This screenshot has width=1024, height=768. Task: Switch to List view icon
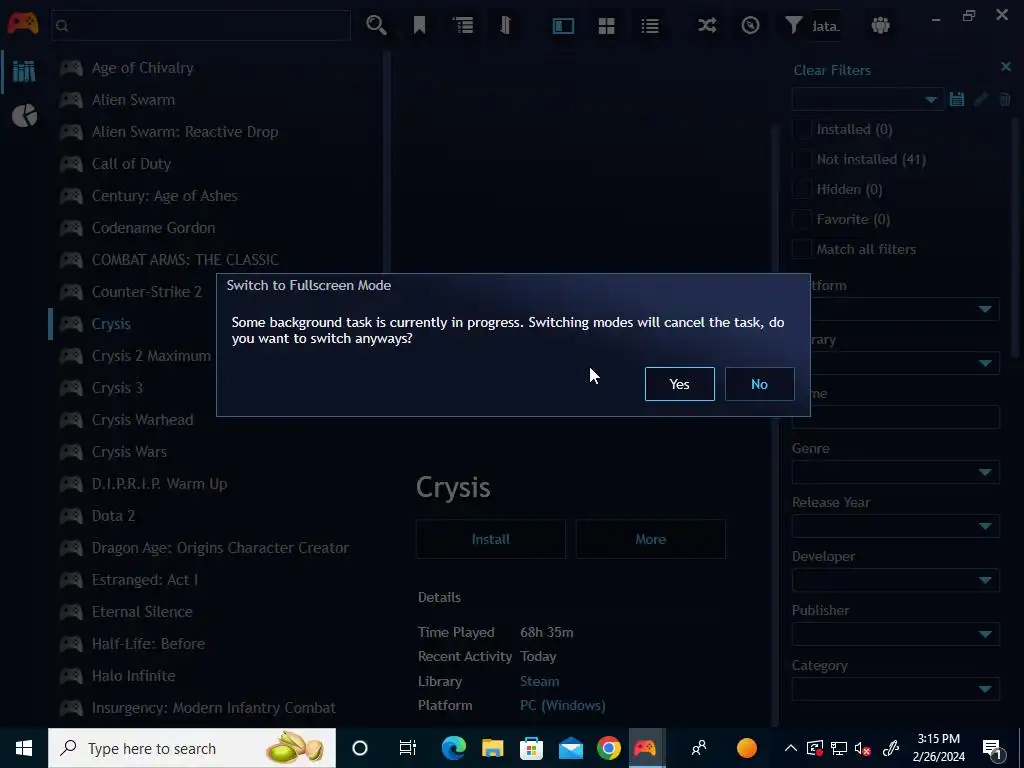point(650,25)
